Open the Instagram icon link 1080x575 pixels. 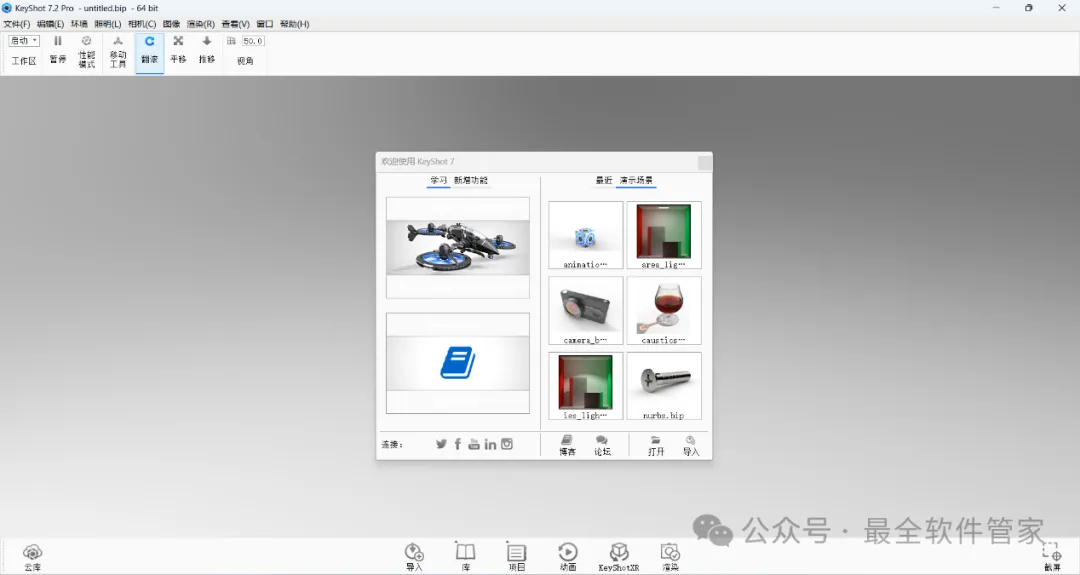click(507, 444)
